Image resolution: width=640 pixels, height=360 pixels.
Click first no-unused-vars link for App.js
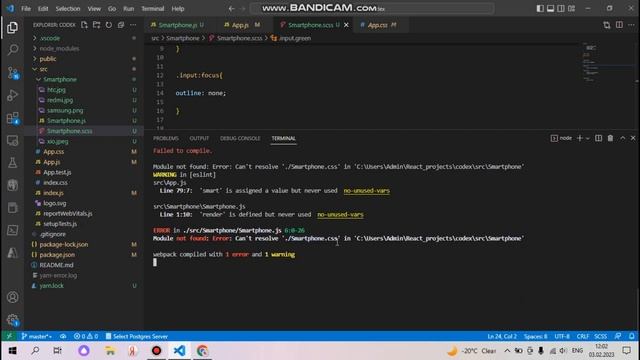pos(367,191)
